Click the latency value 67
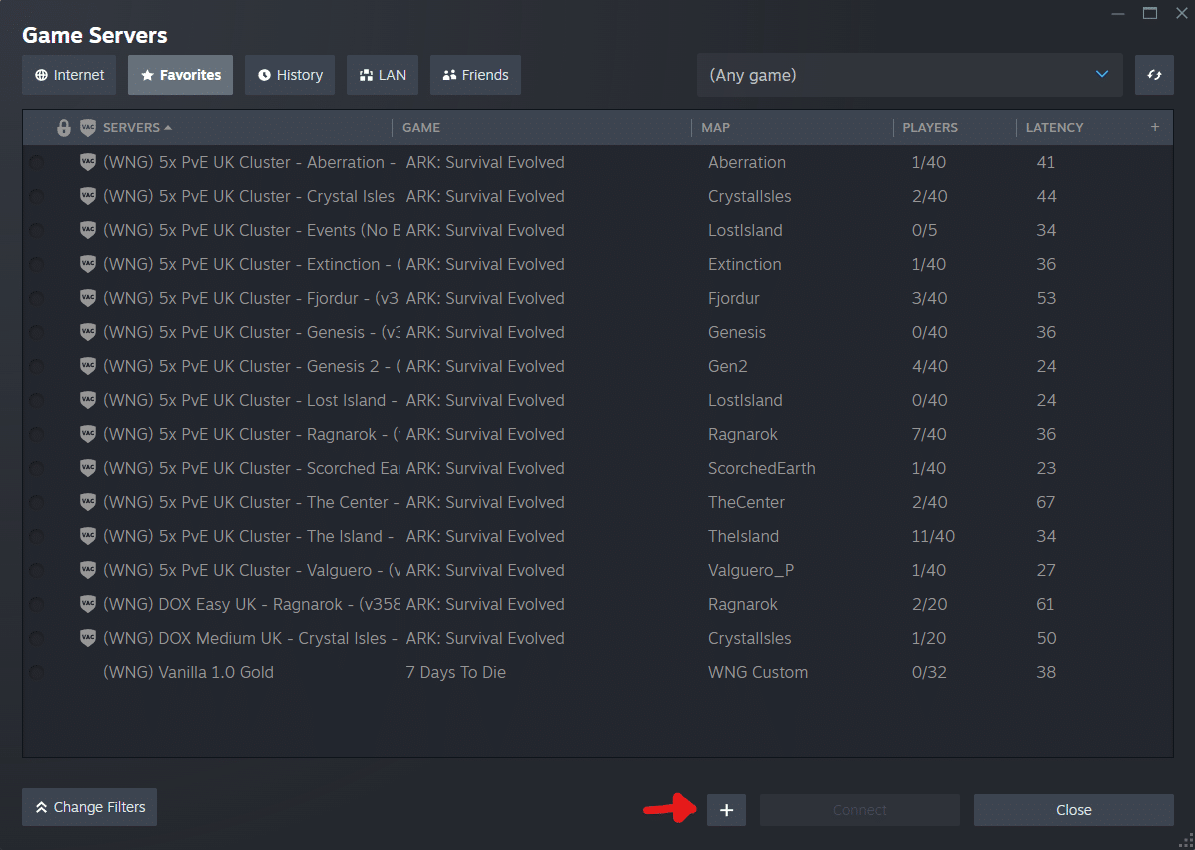Image resolution: width=1195 pixels, height=850 pixels. coord(1046,502)
